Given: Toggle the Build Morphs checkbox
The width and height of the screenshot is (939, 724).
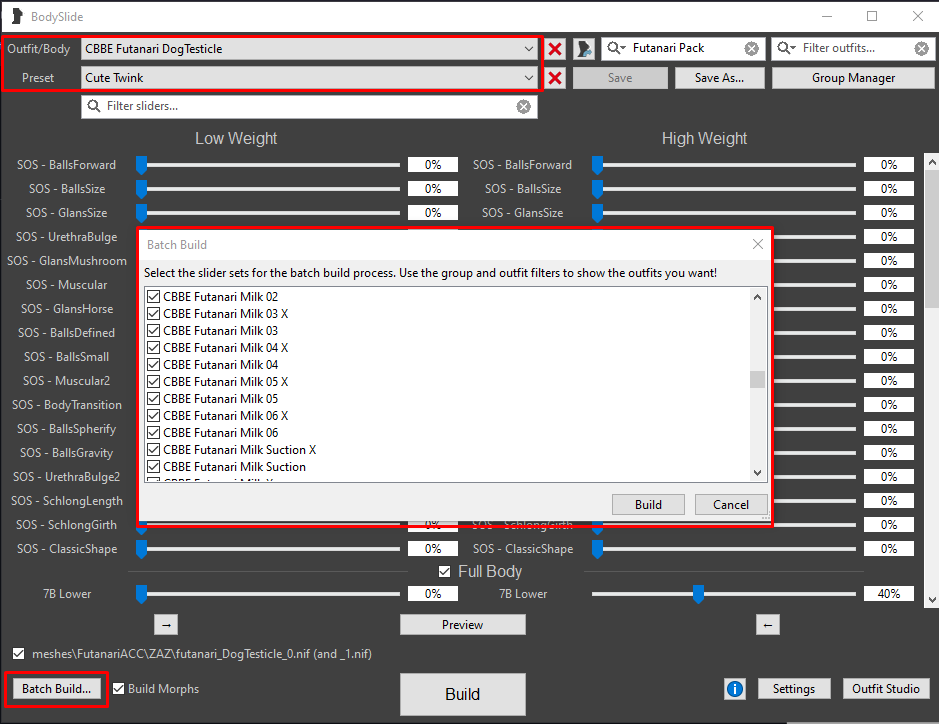Looking at the screenshot, I should (119, 689).
